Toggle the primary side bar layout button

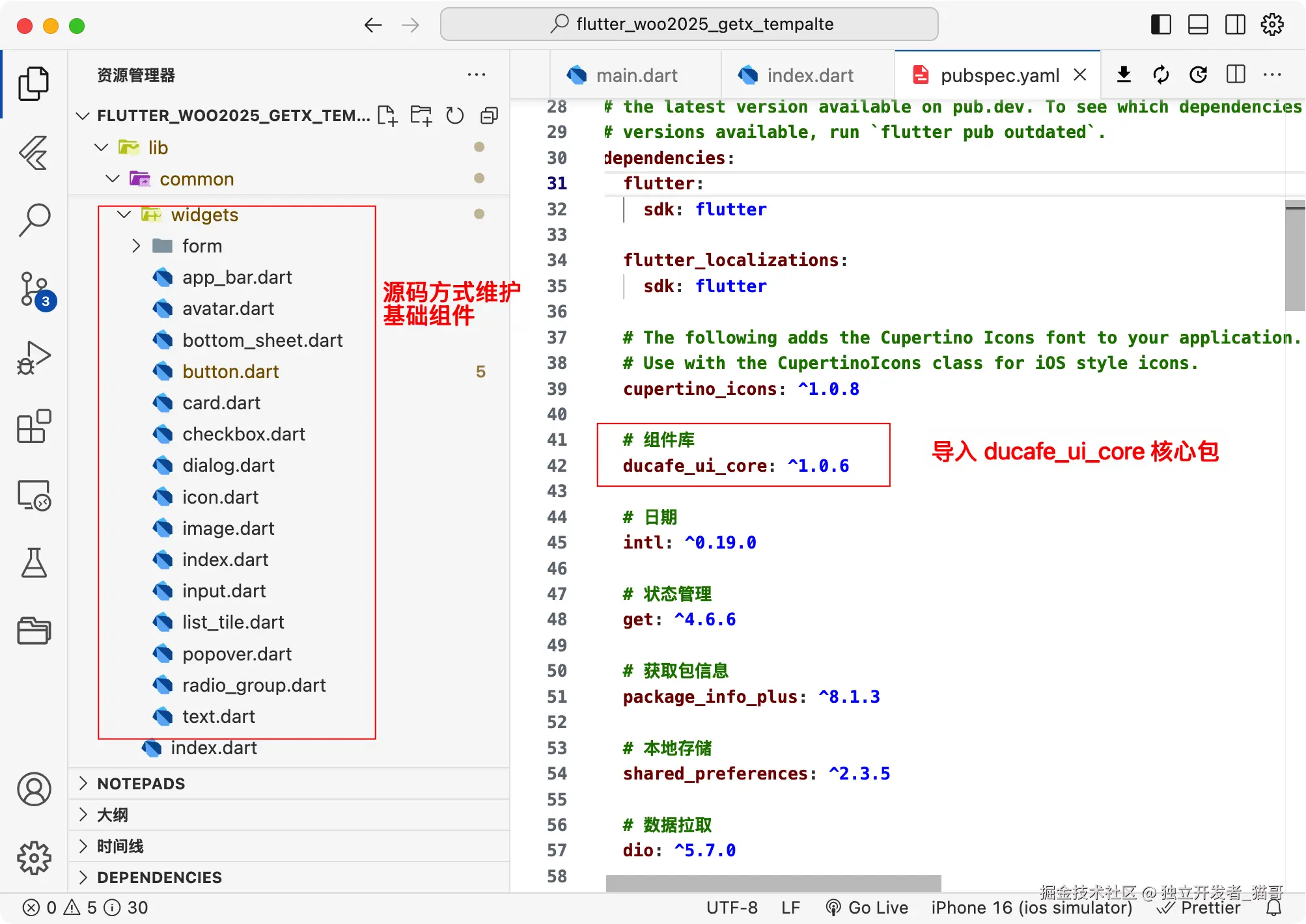point(1161,25)
